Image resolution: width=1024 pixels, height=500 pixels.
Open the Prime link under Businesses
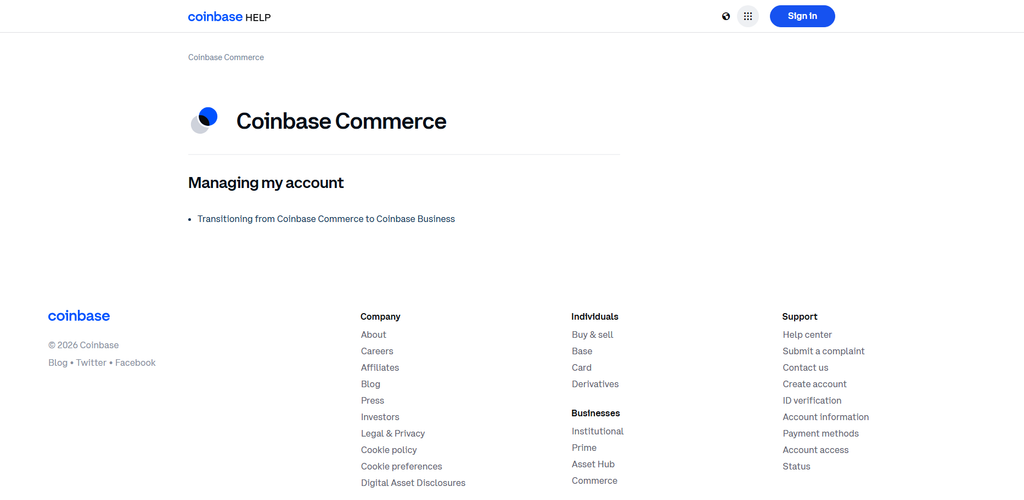[584, 448]
